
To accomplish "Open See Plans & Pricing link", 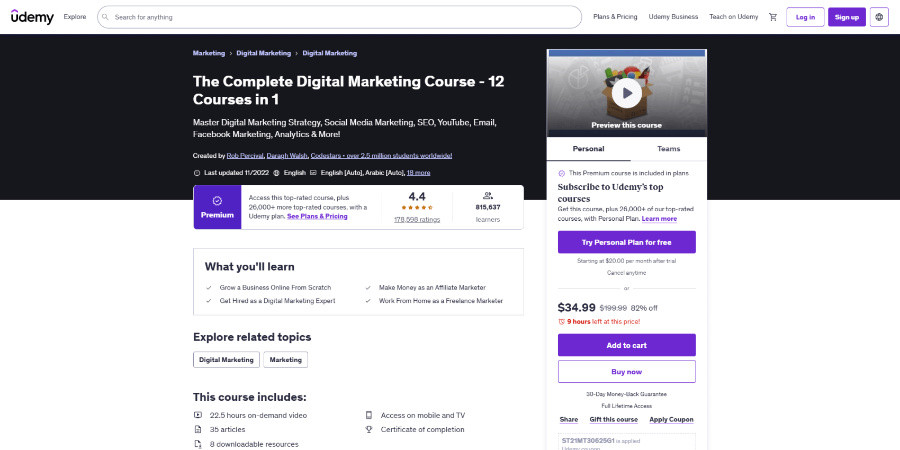I will coord(317,216).
